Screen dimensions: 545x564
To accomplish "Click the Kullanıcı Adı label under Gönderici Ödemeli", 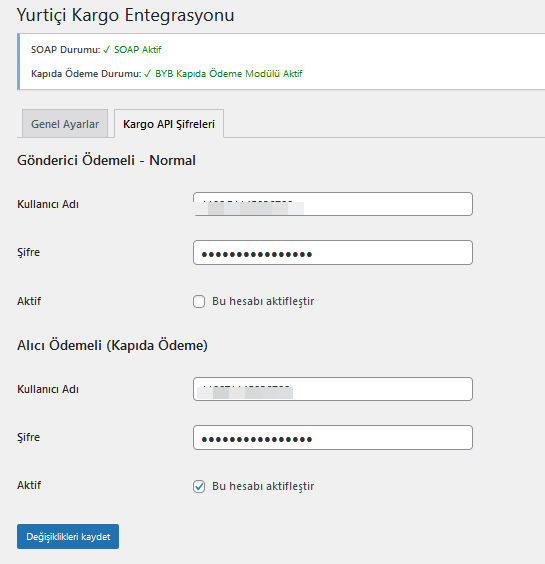I will pyautogui.click(x=48, y=204).
